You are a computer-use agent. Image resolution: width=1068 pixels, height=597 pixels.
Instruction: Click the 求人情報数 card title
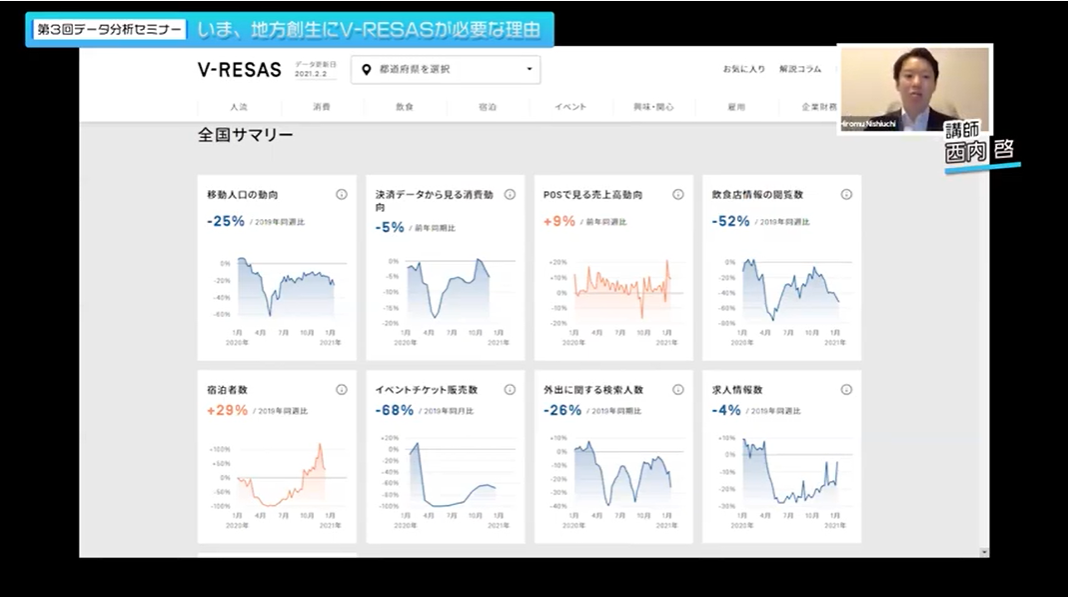pyautogui.click(x=737, y=390)
